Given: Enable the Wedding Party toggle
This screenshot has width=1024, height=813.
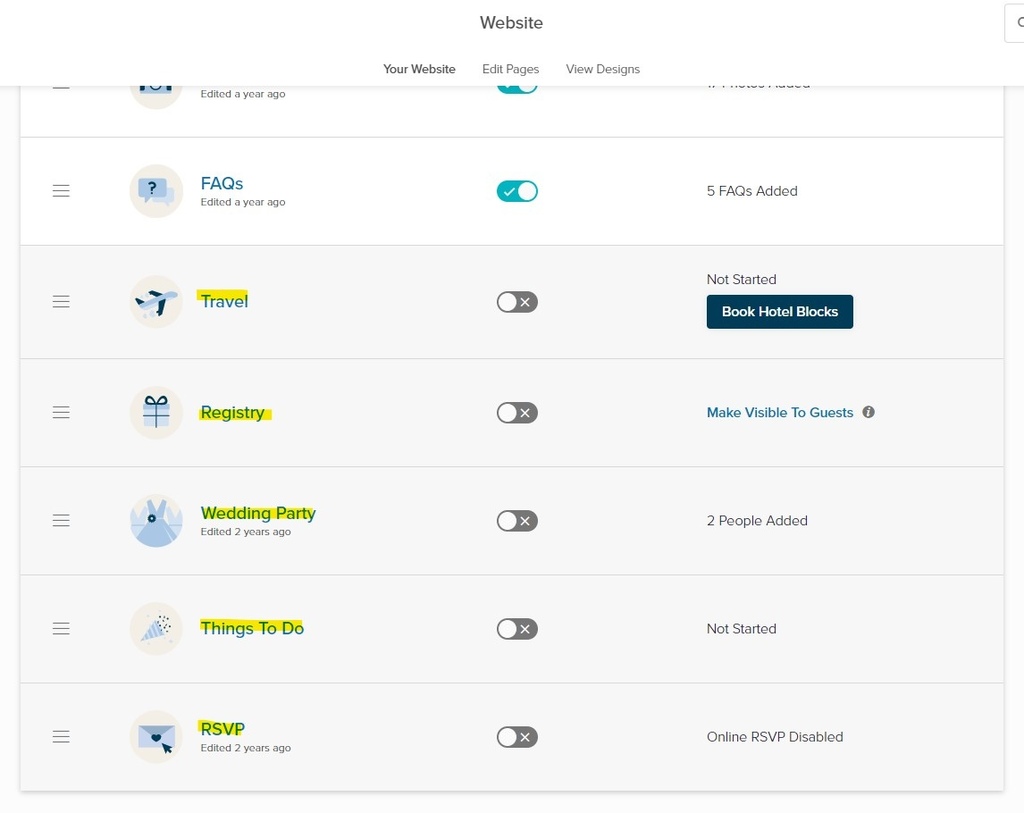Looking at the screenshot, I should [517, 521].
